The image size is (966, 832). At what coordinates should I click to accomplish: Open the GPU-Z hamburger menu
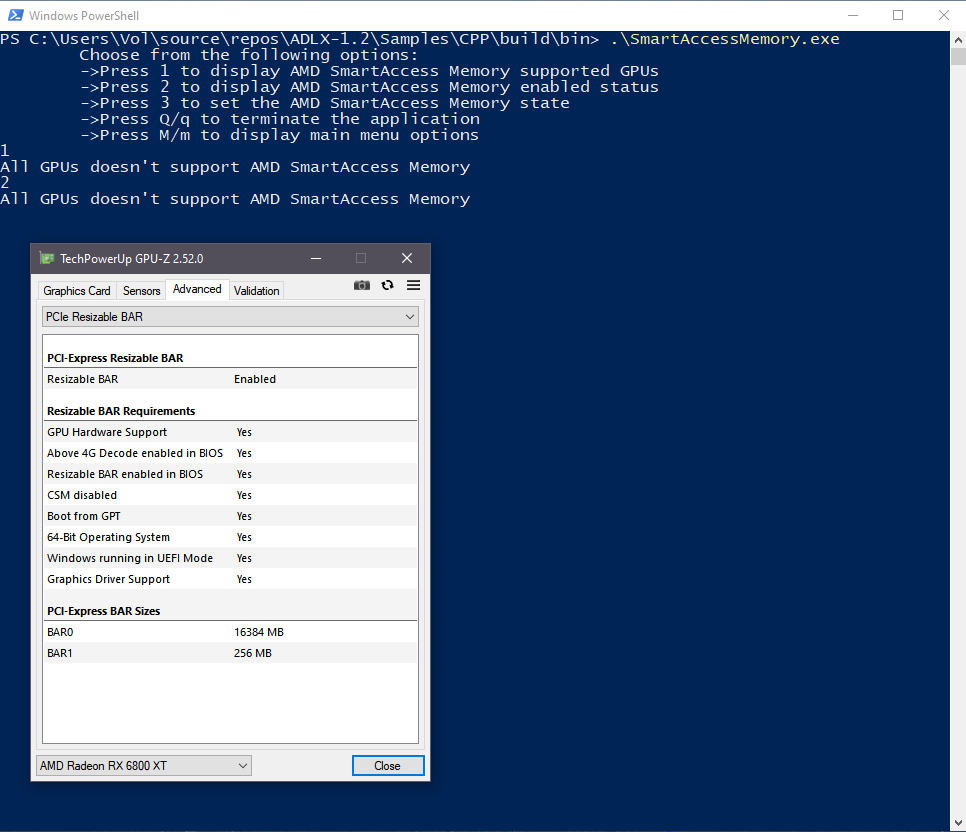(x=413, y=285)
